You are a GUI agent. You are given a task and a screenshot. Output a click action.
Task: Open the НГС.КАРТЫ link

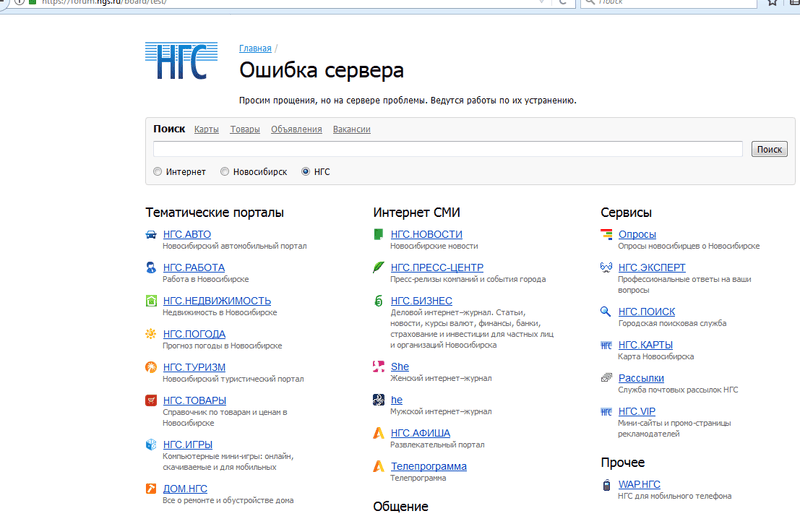coord(645,345)
